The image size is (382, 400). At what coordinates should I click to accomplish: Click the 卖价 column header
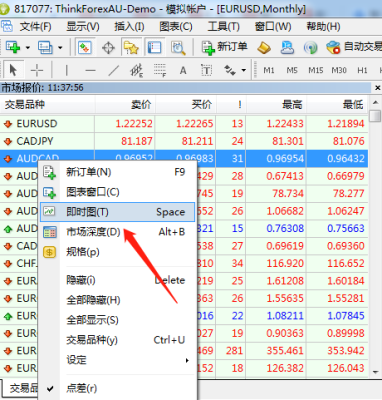click(x=125, y=105)
